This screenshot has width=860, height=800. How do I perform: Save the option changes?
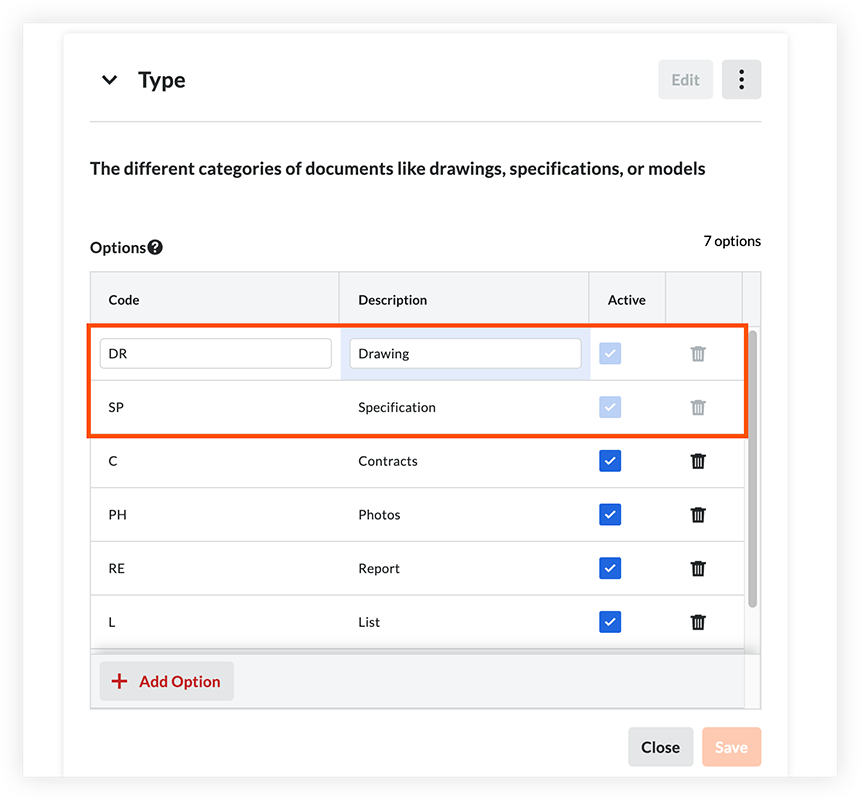coord(731,747)
